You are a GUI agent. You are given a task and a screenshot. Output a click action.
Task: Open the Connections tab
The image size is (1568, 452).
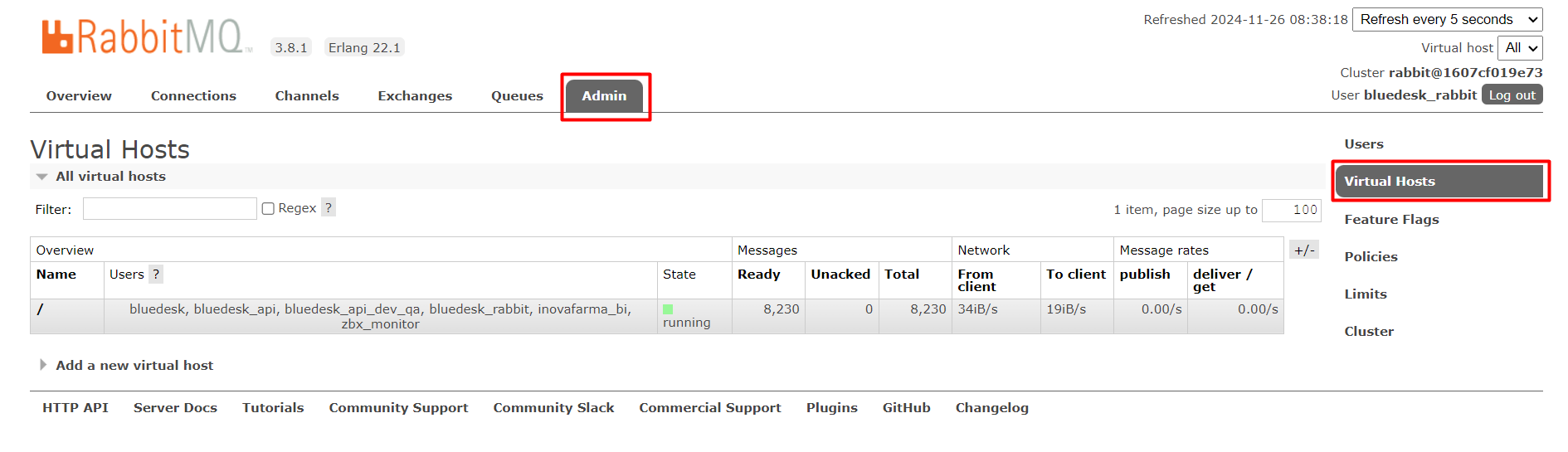[x=193, y=95]
